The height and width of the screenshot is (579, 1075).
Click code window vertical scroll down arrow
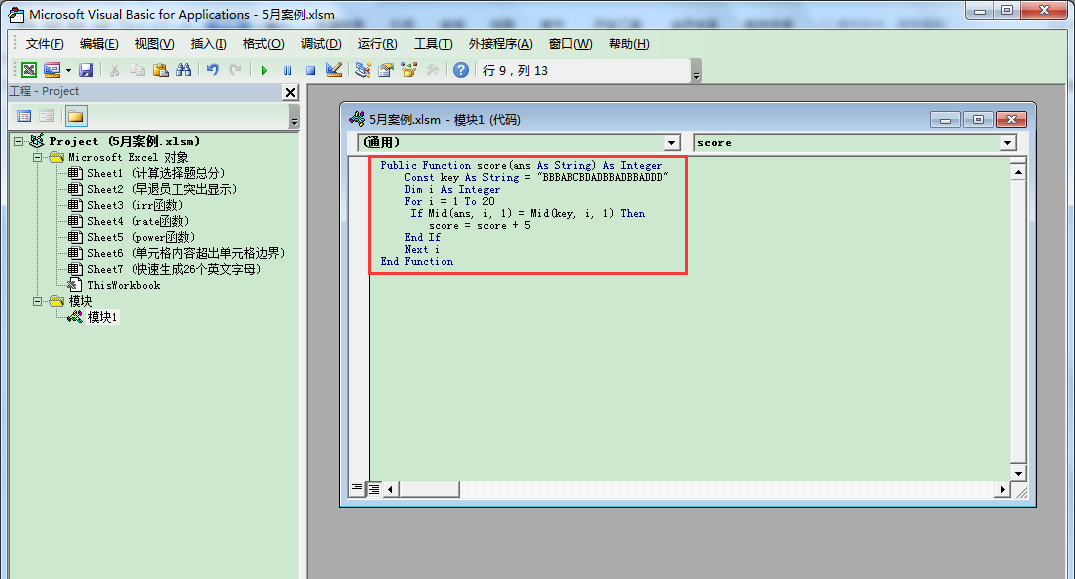tap(1018, 473)
